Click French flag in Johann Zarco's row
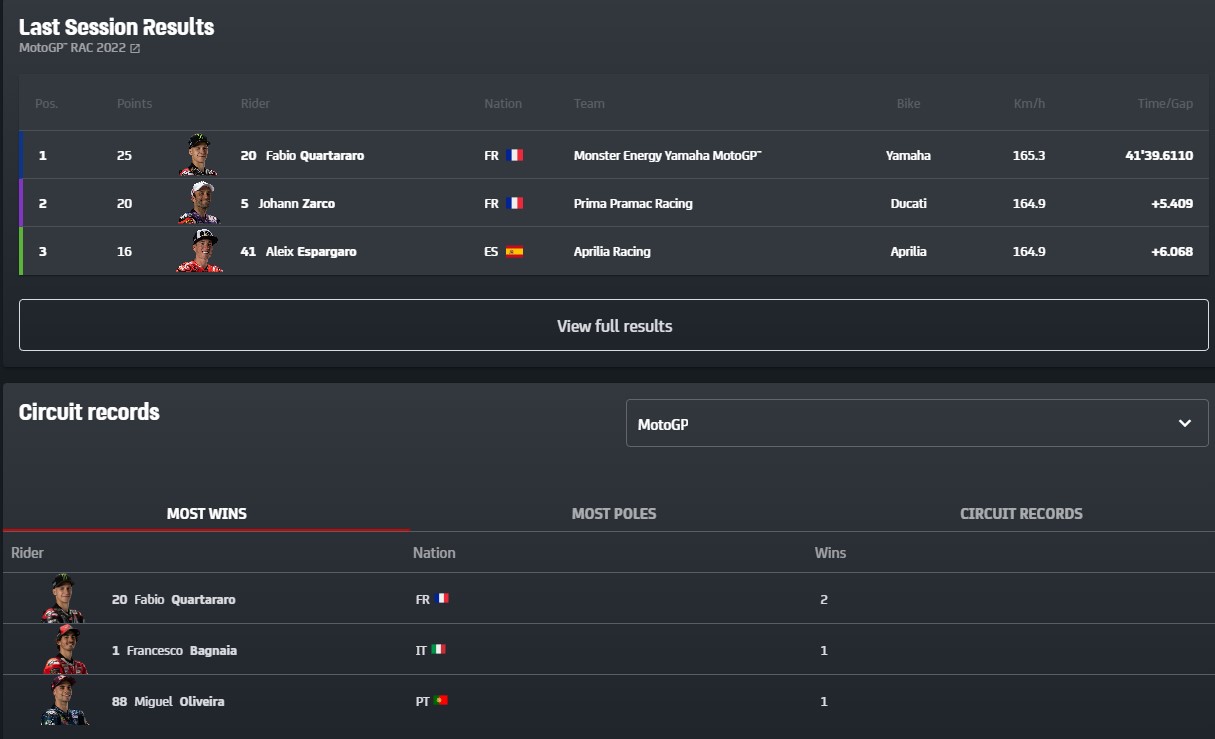This screenshot has height=739, width=1215. click(515, 203)
